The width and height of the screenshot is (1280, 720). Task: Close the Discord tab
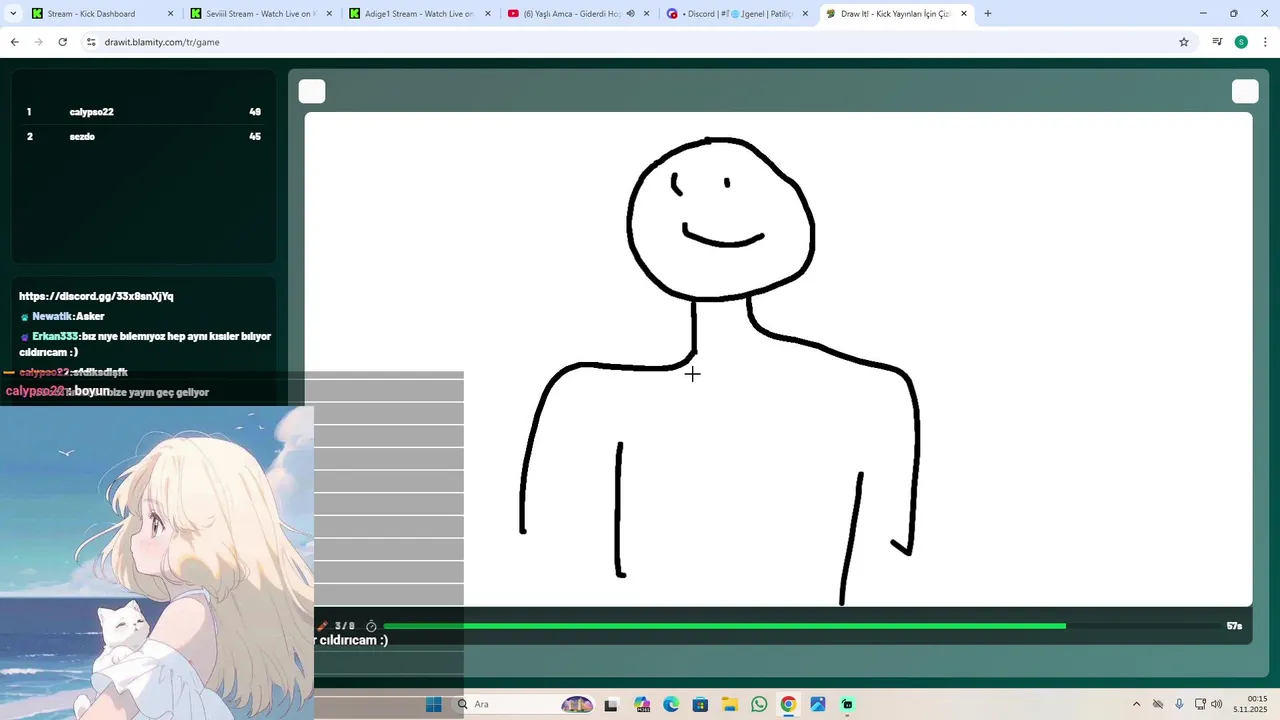click(x=805, y=14)
